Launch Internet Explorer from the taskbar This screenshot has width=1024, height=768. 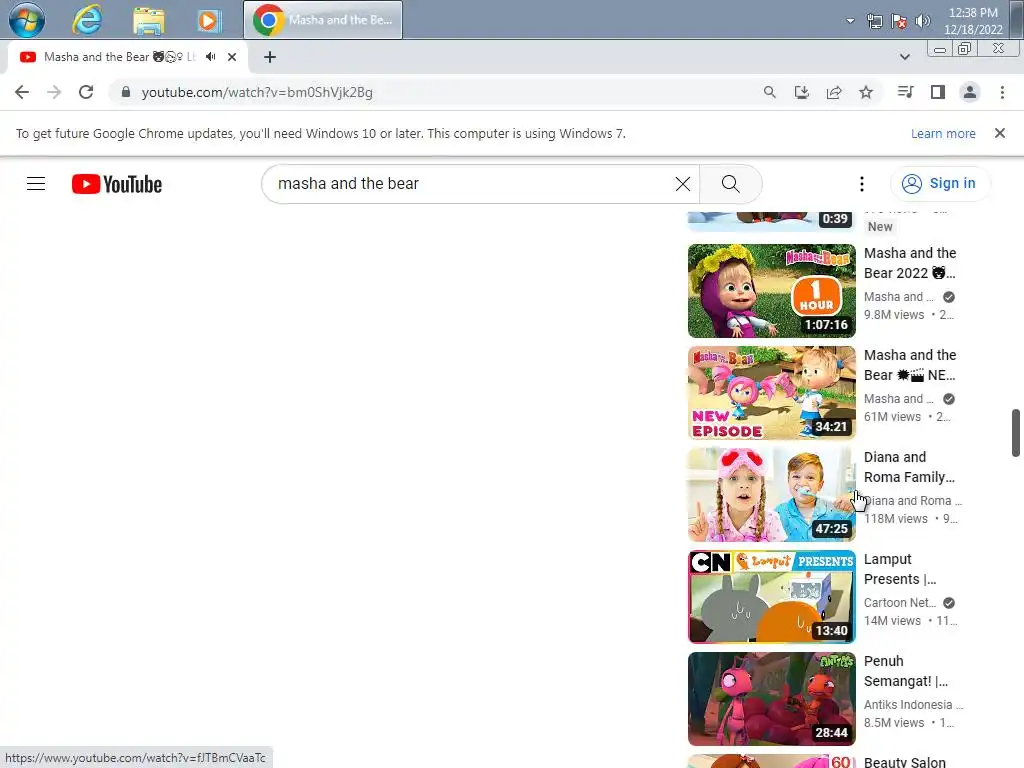pos(87,20)
